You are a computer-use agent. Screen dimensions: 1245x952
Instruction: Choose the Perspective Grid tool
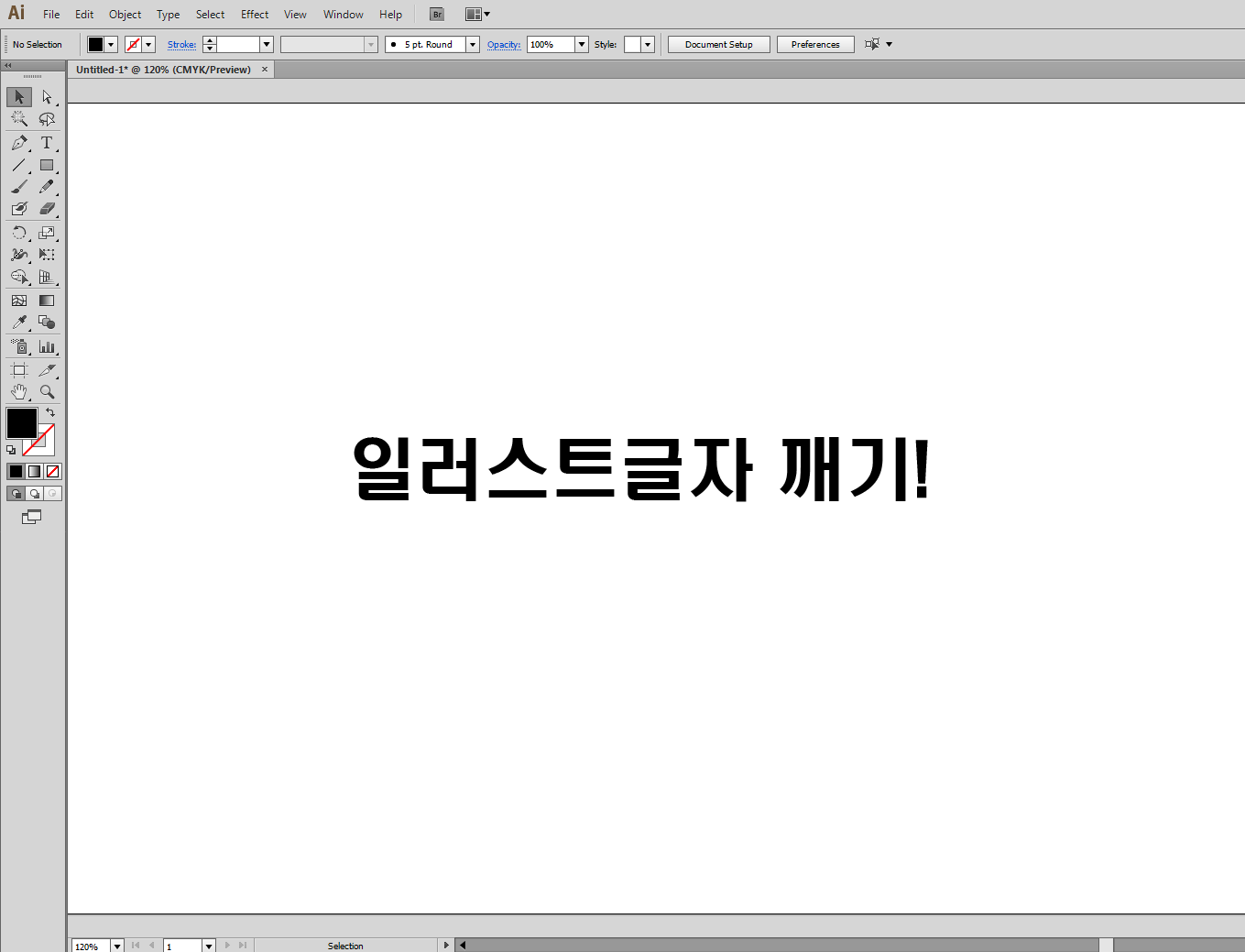(47, 277)
